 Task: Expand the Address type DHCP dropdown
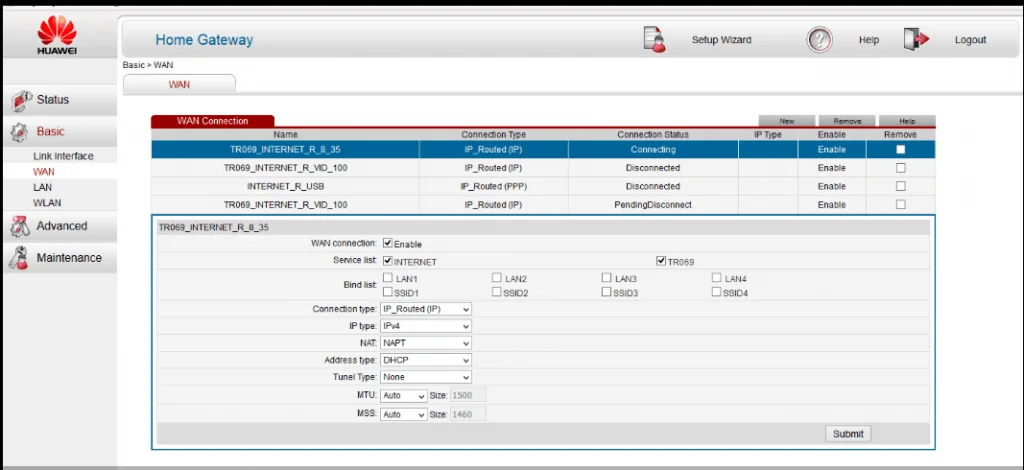[x=425, y=360]
